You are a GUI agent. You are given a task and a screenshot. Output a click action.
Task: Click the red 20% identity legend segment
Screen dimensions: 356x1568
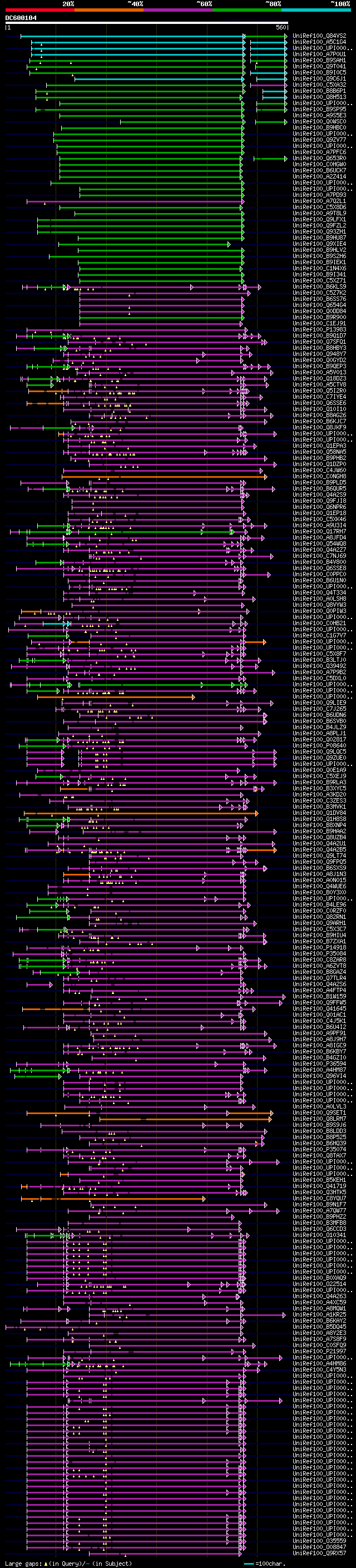click(x=39, y=10)
